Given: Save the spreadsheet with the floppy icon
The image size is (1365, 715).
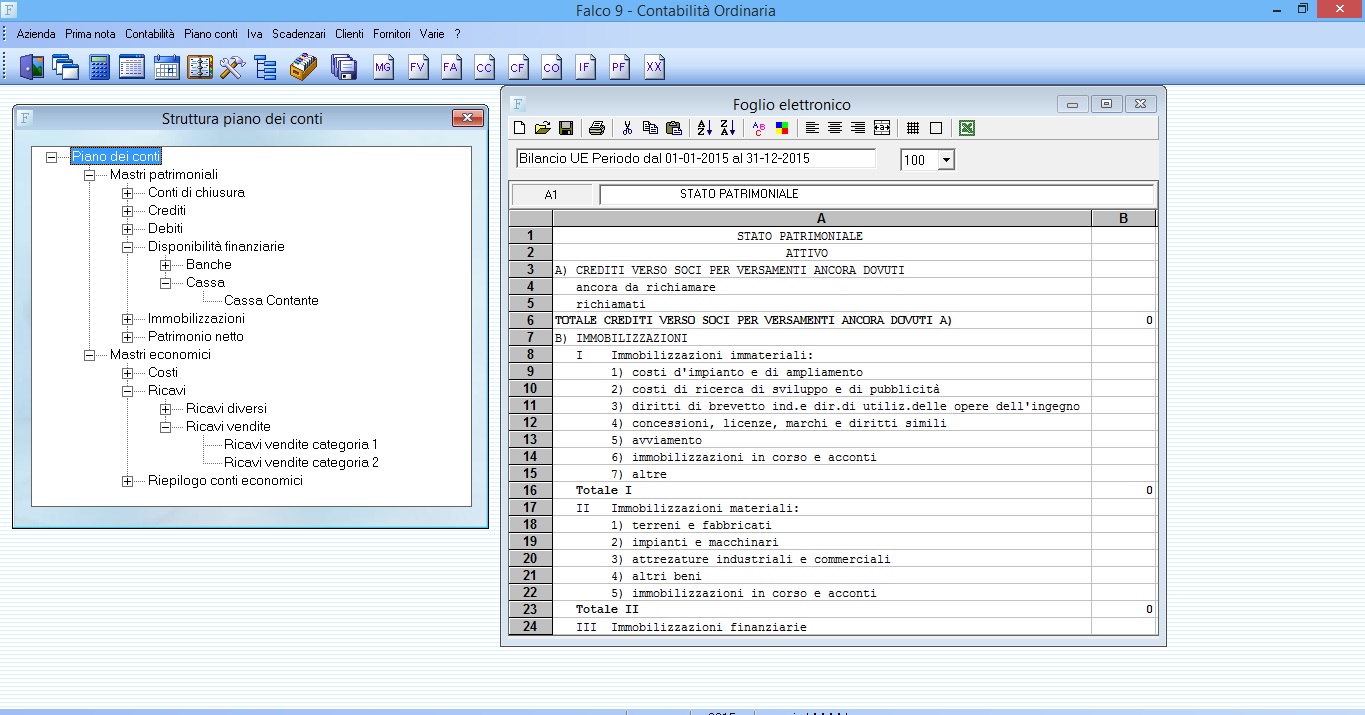Looking at the screenshot, I should pos(566,128).
